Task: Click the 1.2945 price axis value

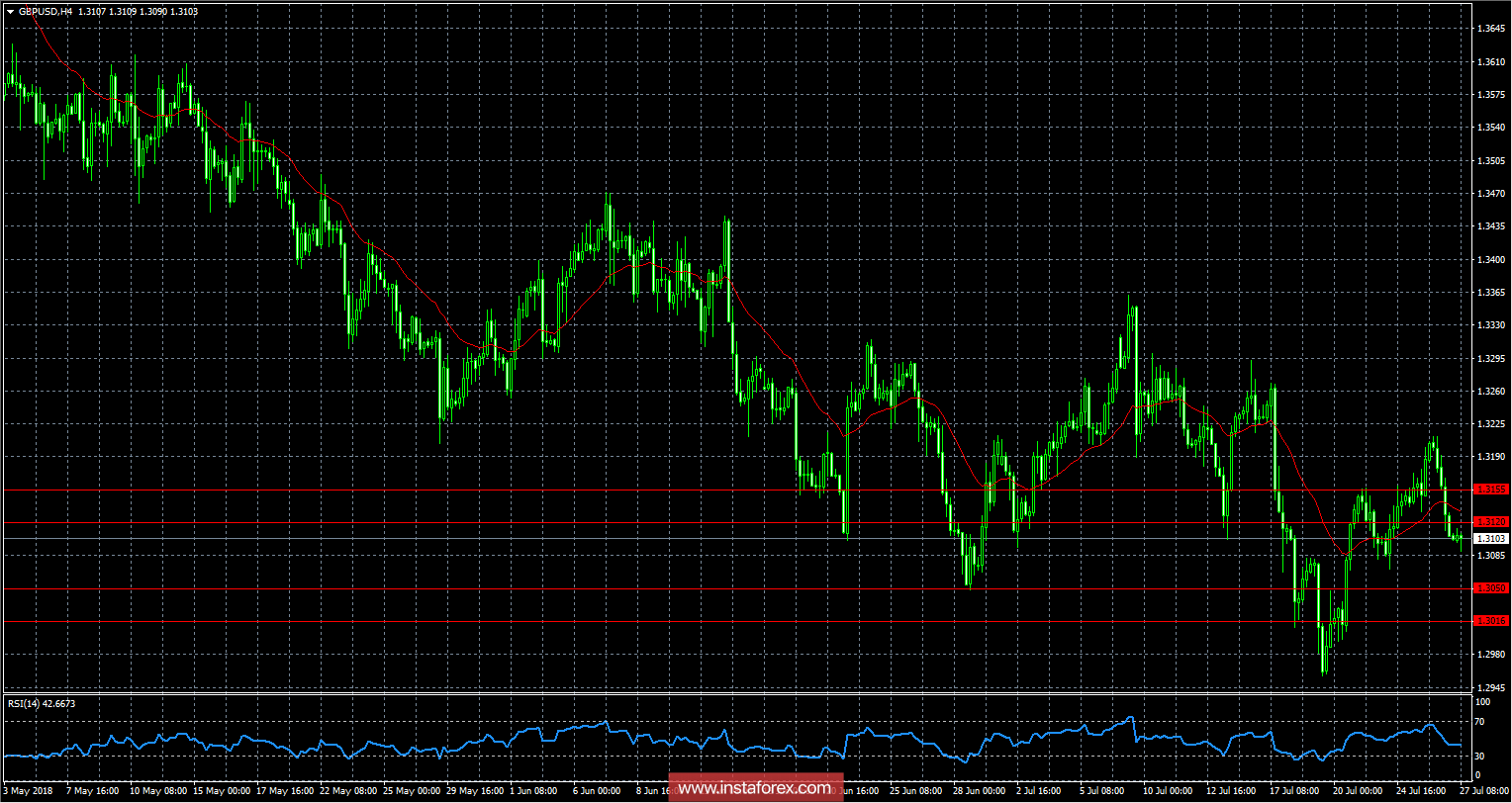Action: [x=1490, y=687]
